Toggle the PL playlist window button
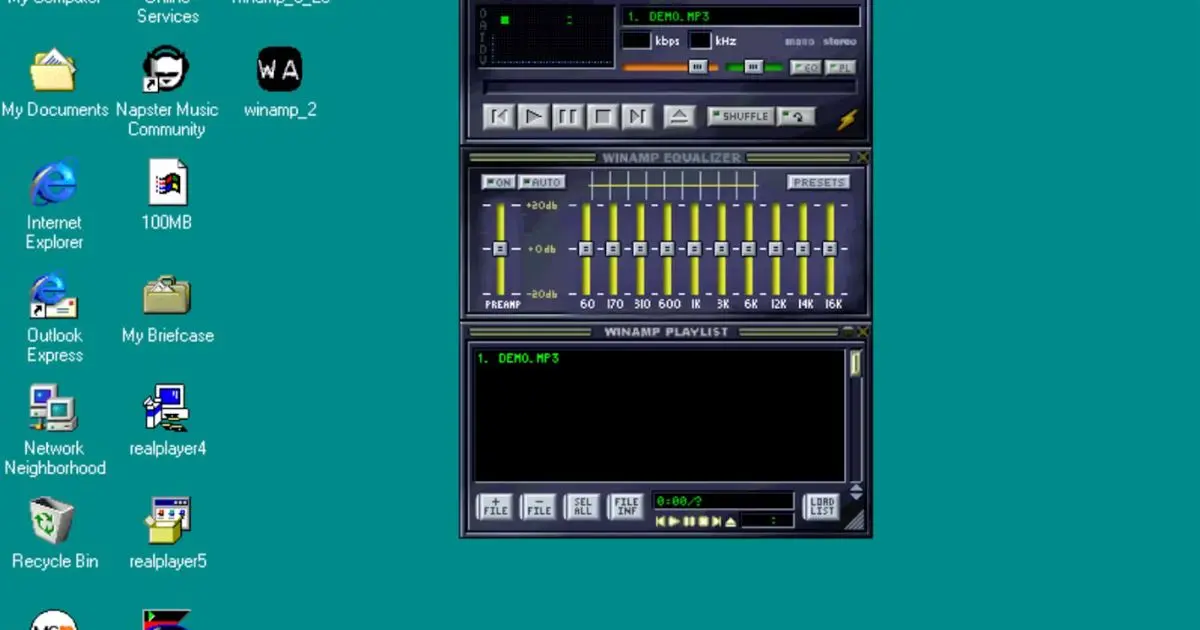 click(x=840, y=67)
